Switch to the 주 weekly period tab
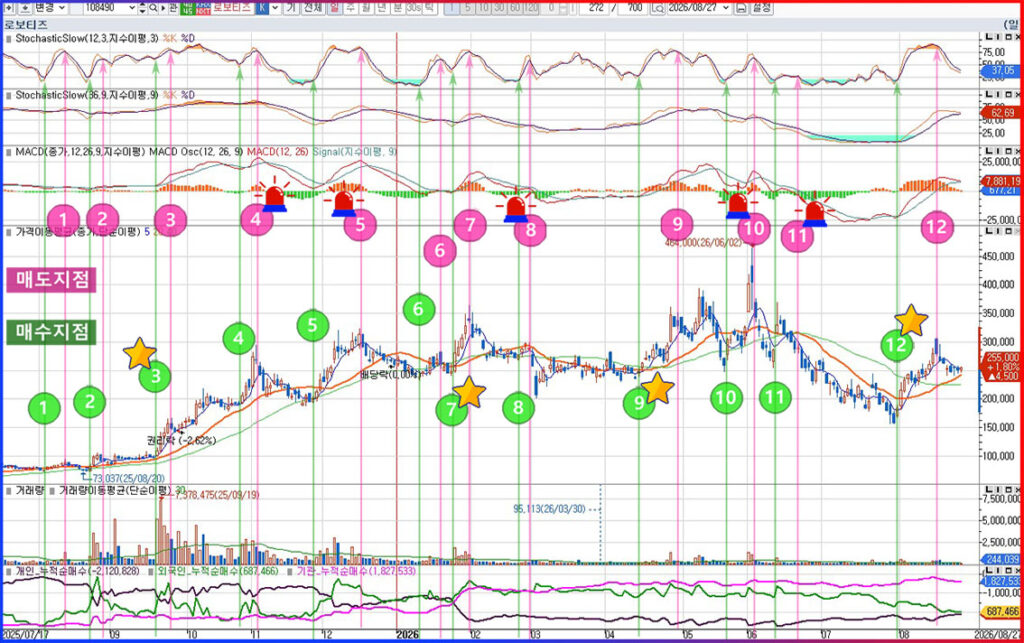This screenshot has height=643, width=1024. tap(350, 8)
